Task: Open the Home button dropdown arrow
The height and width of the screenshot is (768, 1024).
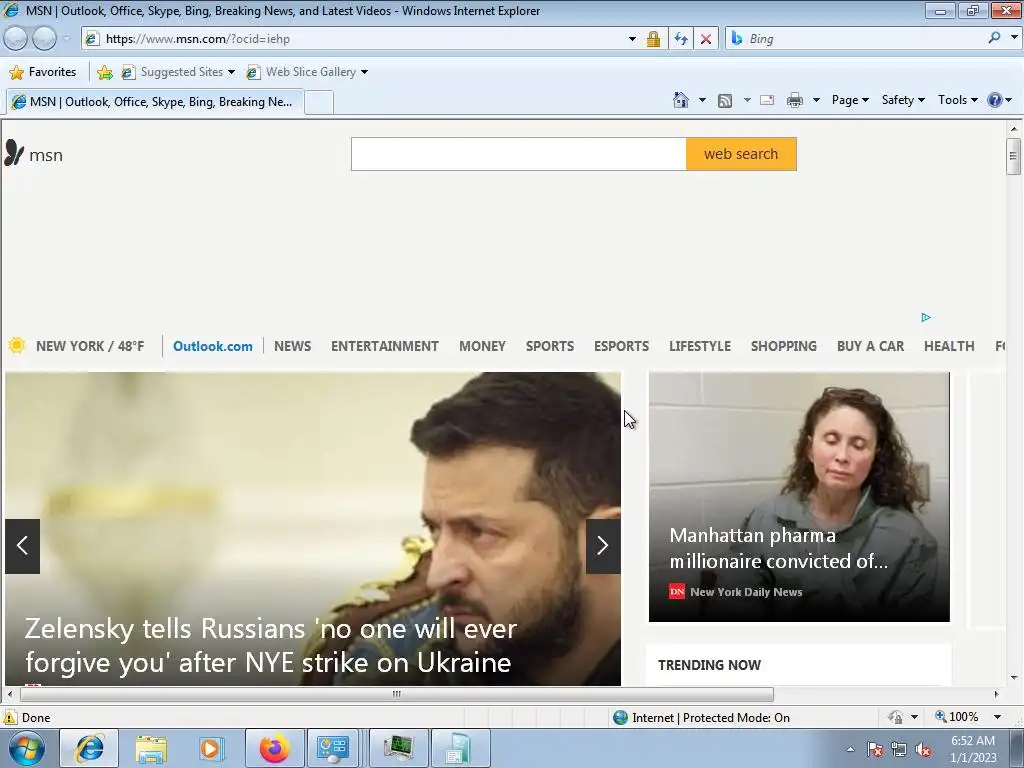Action: click(x=702, y=100)
